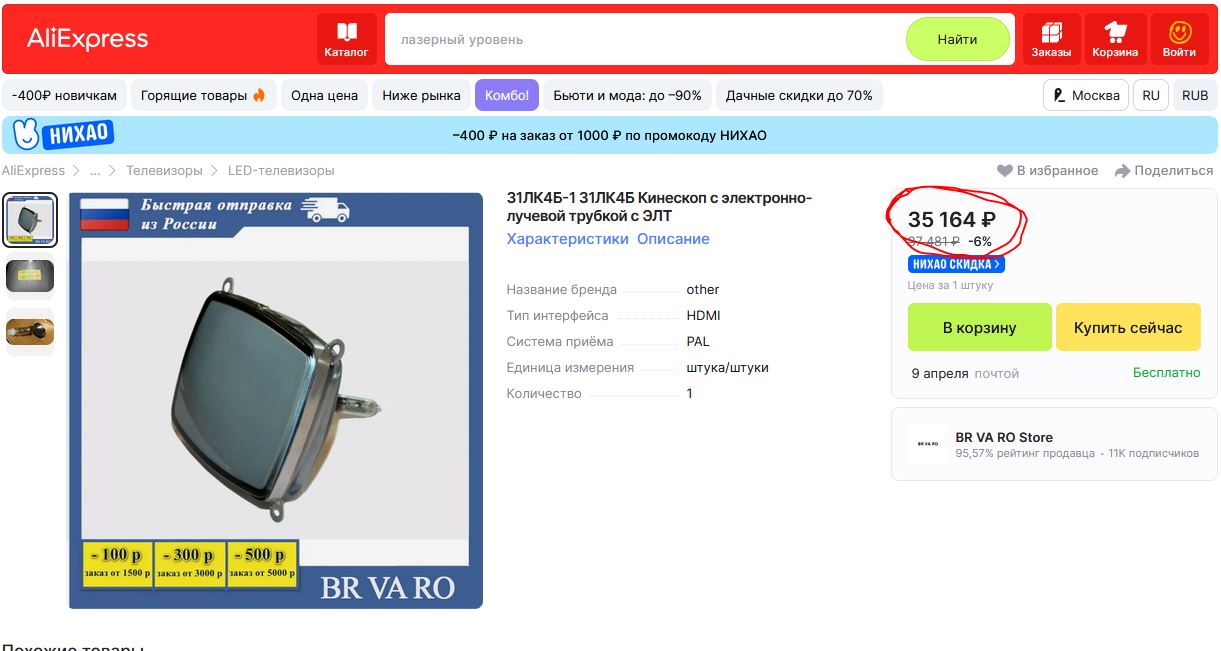Open the Заказы box icon
Image resolution: width=1221 pixels, height=651 pixels.
point(1051,31)
